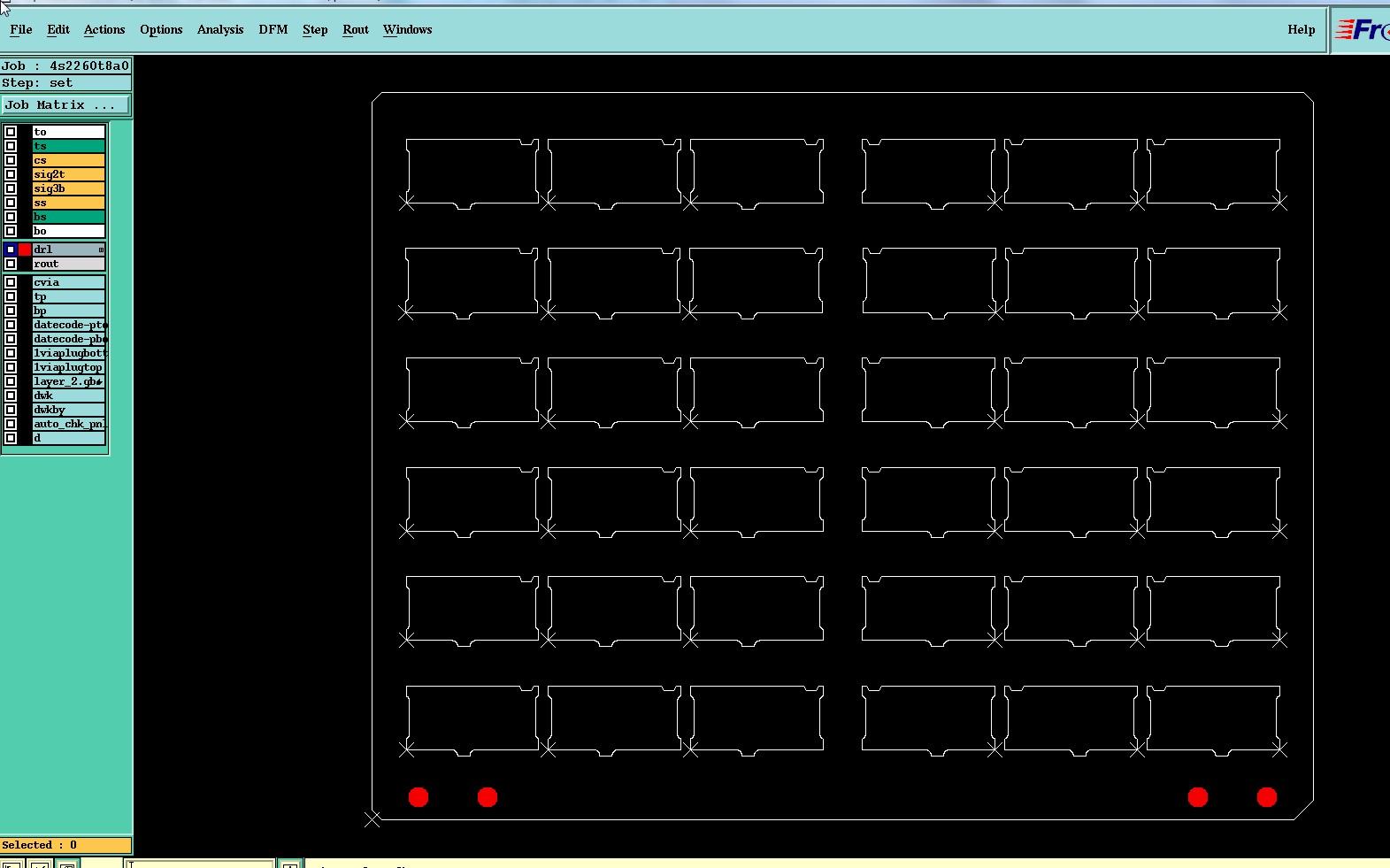Toggle display checkbox for layer 'ts'

coord(11,146)
